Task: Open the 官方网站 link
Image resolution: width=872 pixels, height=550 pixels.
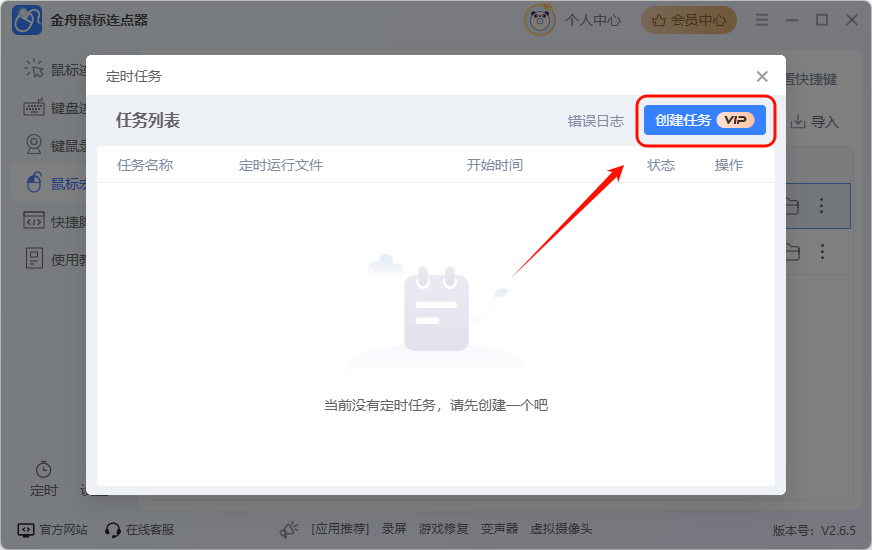Action: click(x=53, y=529)
